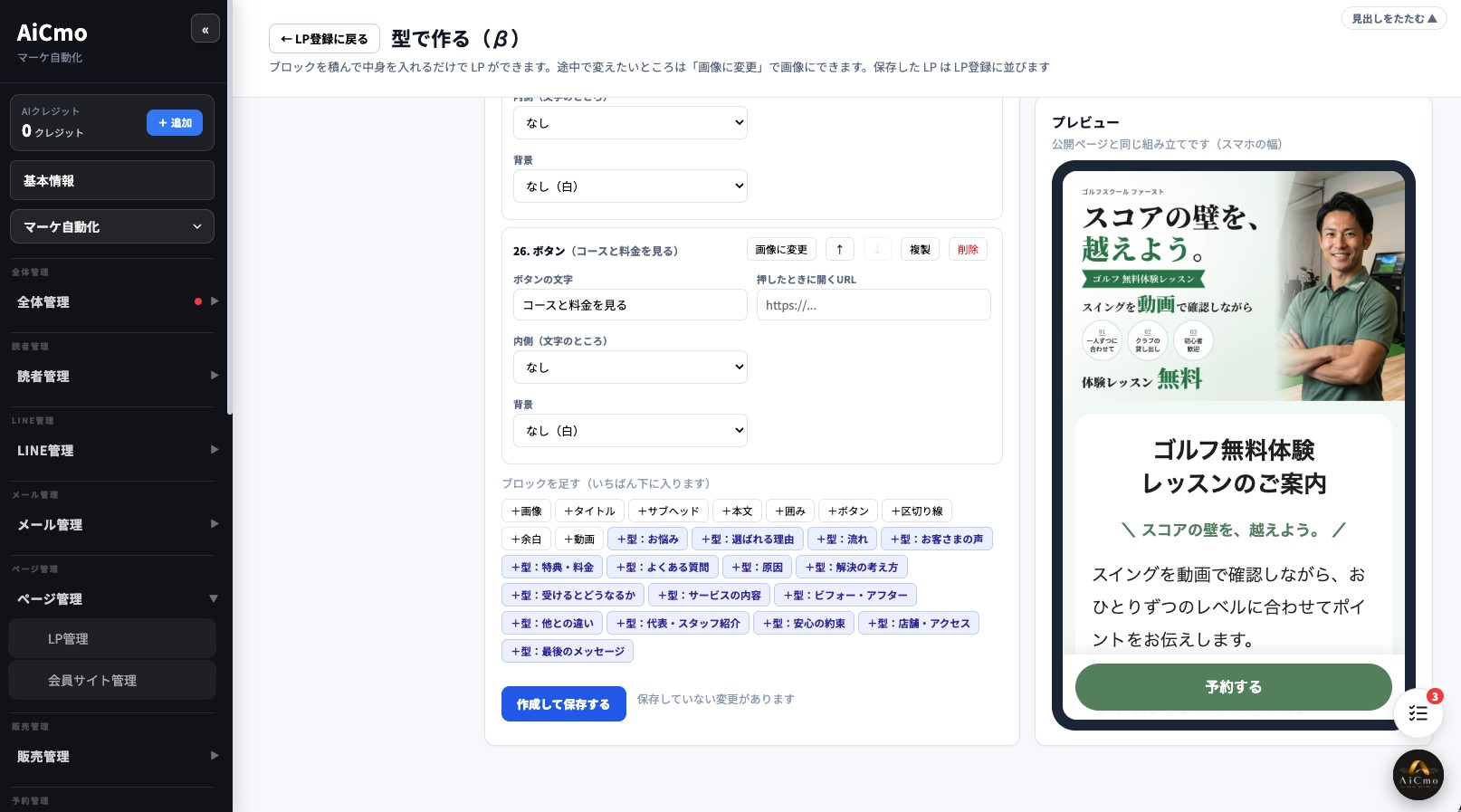Open 会員サイト管理 menu item
Screen dimensions: 1461x812
pos(112,680)
